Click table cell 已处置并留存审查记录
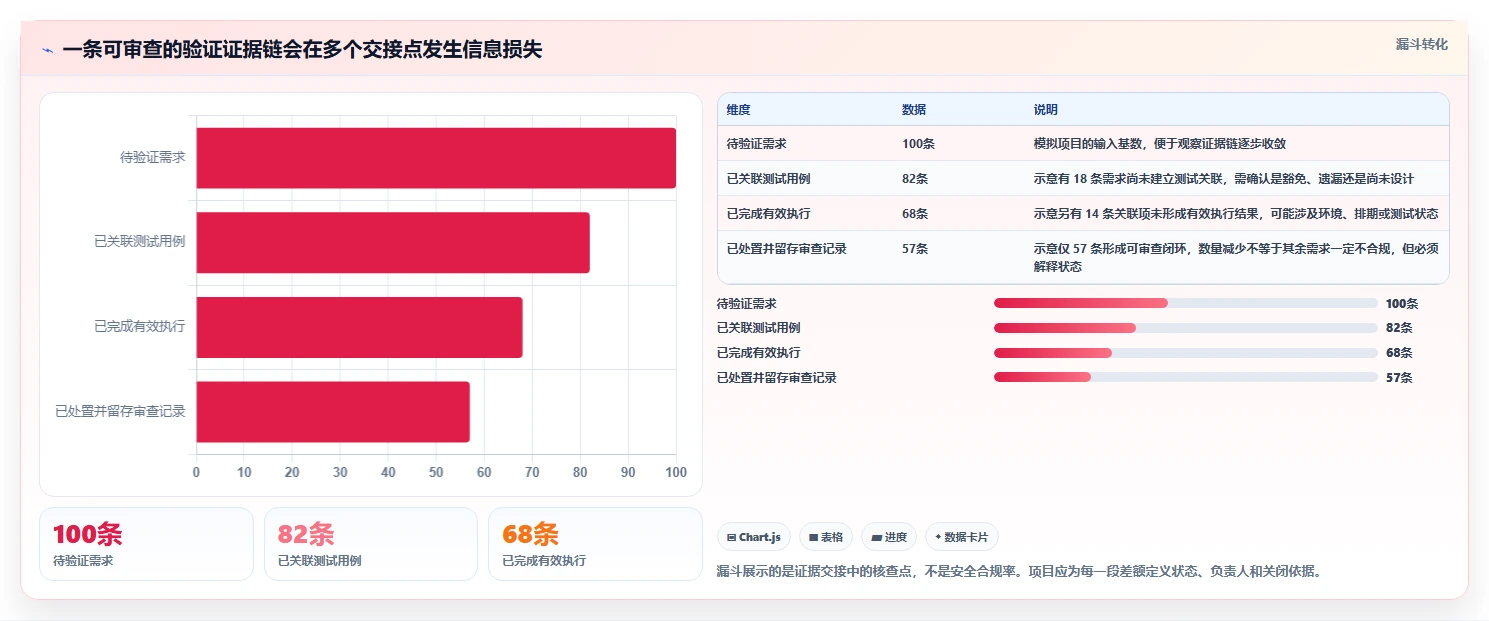This screenshot has height=621, width=1489. point(787,249)
